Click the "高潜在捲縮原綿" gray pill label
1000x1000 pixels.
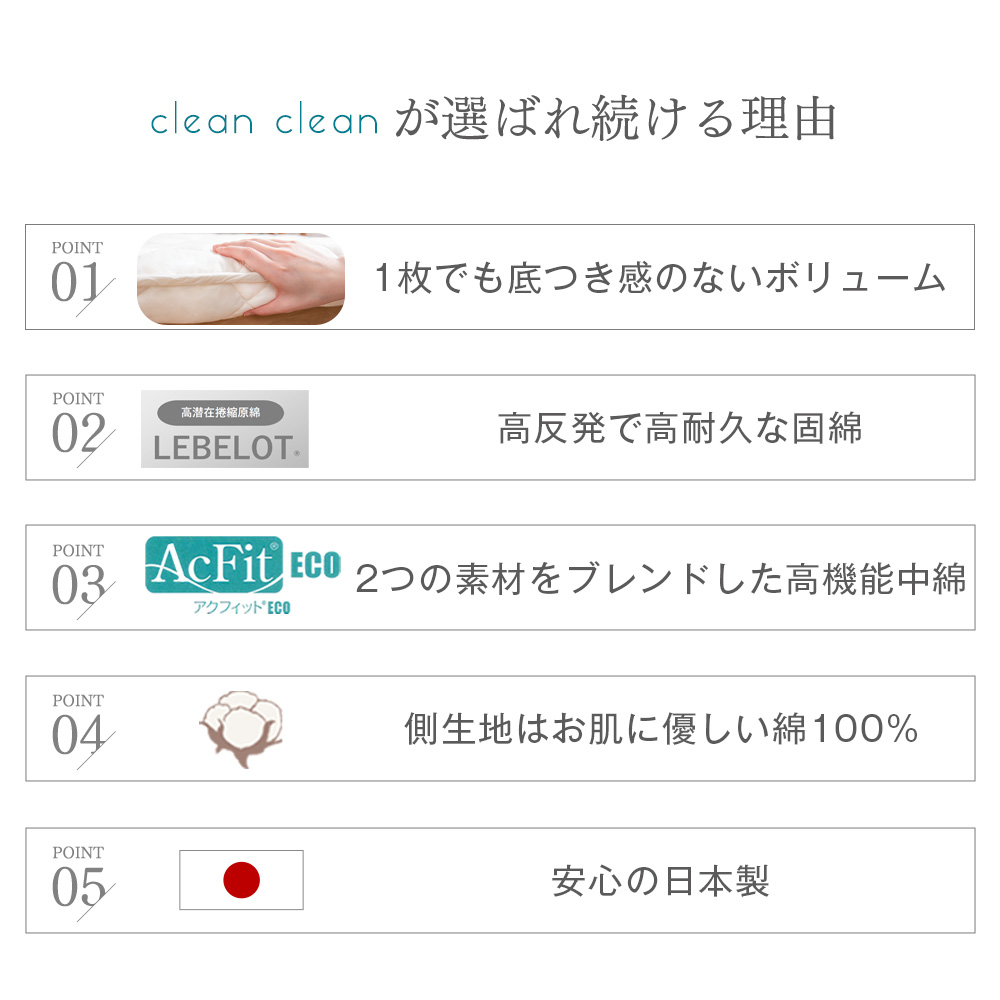(220, 411)
